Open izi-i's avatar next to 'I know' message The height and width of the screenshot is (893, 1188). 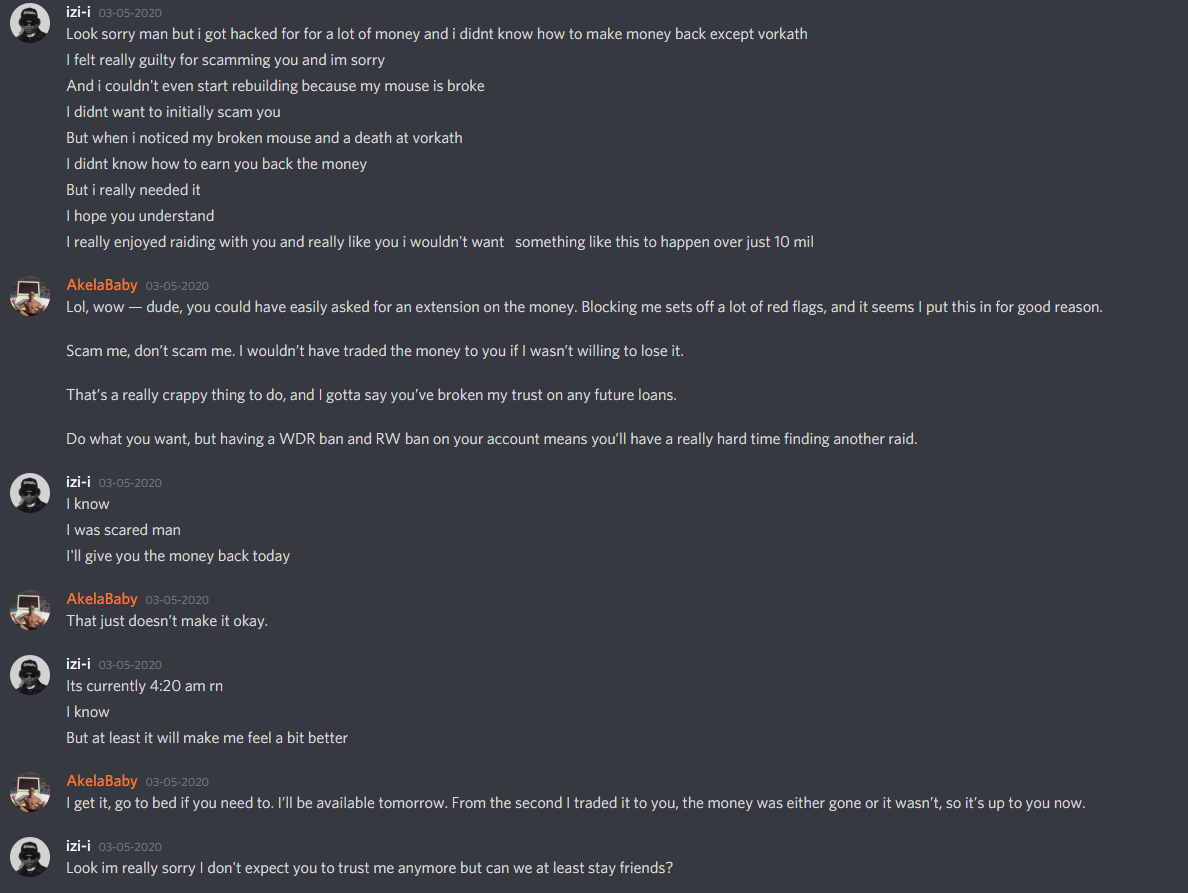(30, 493)
